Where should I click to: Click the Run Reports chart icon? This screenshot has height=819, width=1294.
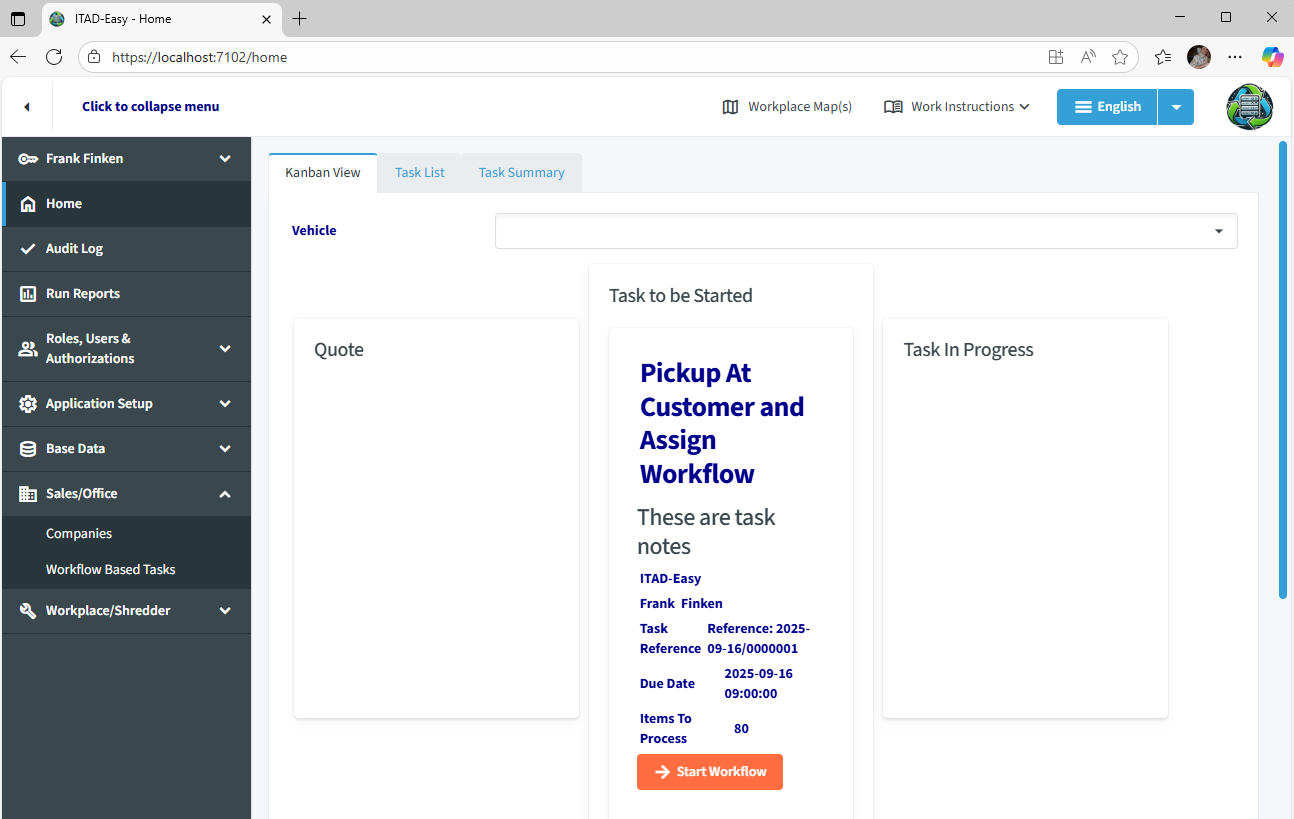click(28, 294)
